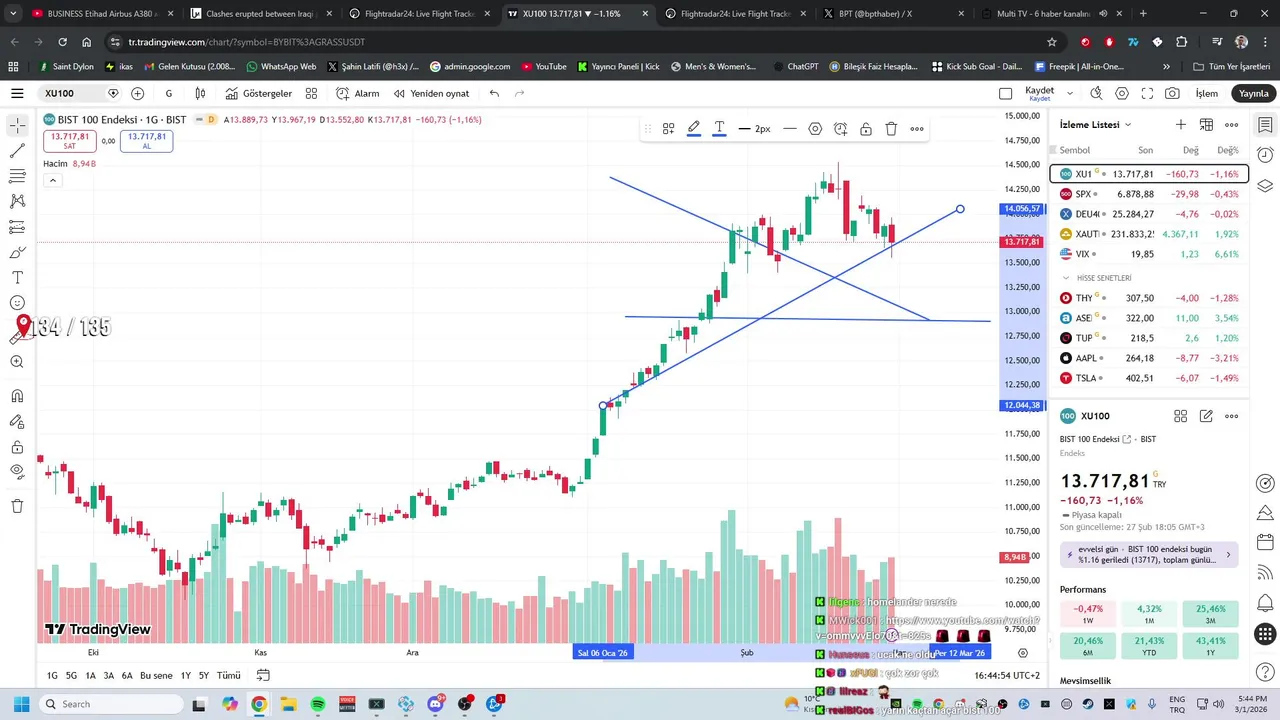1280x720 pixels.
Task: Select the 1G time range
Action: pyautogui.click(x=52, y=676)
